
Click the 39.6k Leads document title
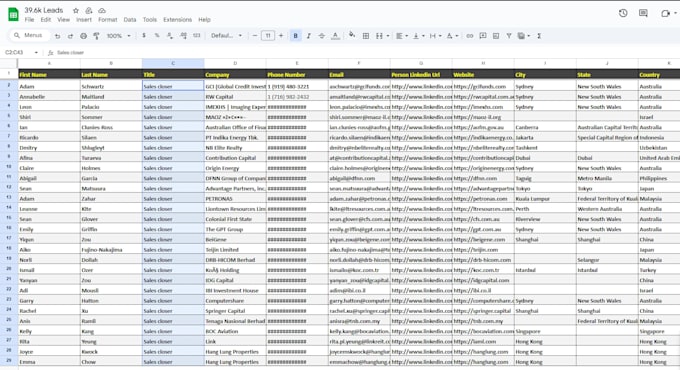[44, 10]
